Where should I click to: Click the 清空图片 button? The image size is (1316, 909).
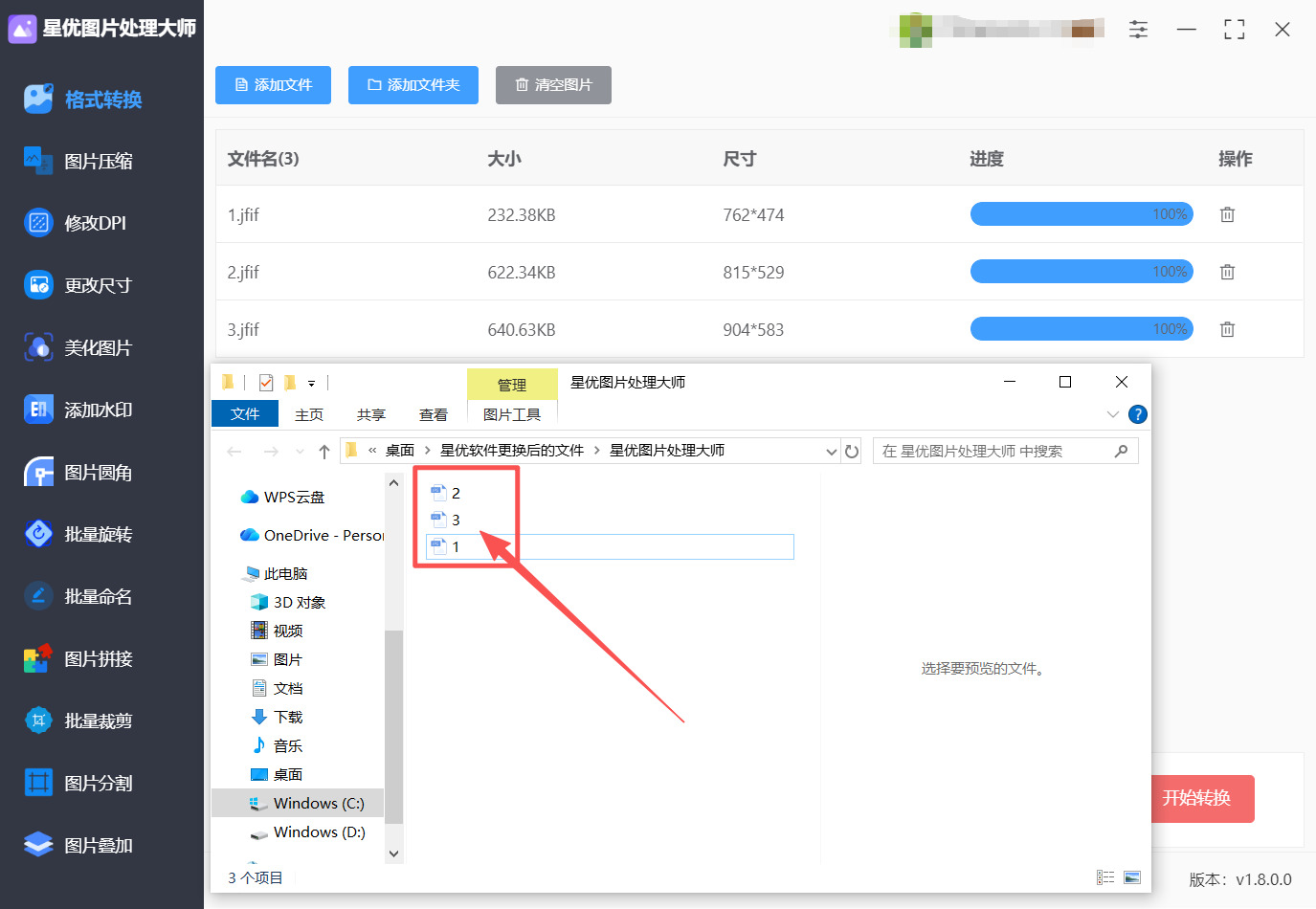pyautogui.click(x=553, y=85)
